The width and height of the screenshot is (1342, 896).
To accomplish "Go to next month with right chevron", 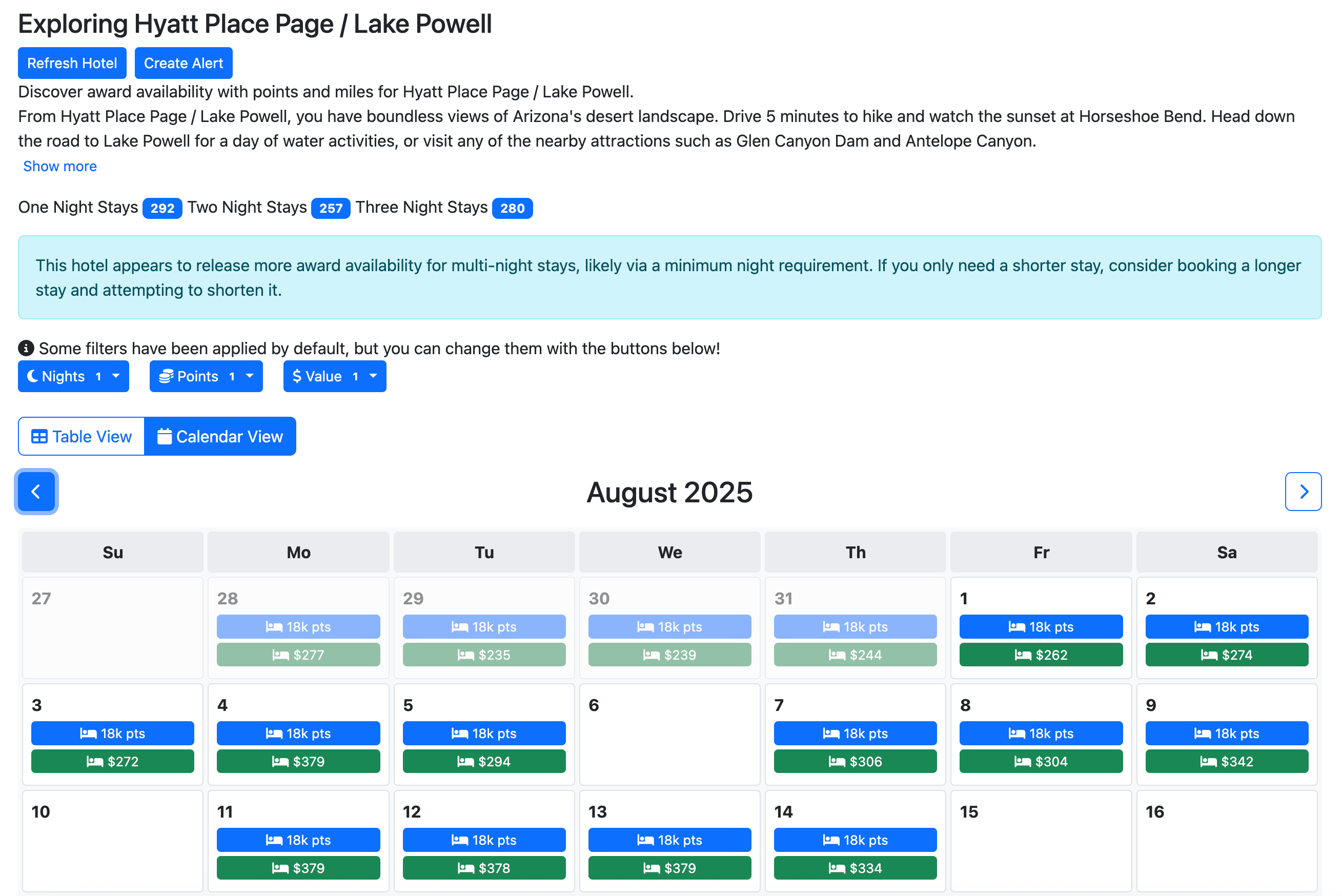I will (x=1303, y=492).
